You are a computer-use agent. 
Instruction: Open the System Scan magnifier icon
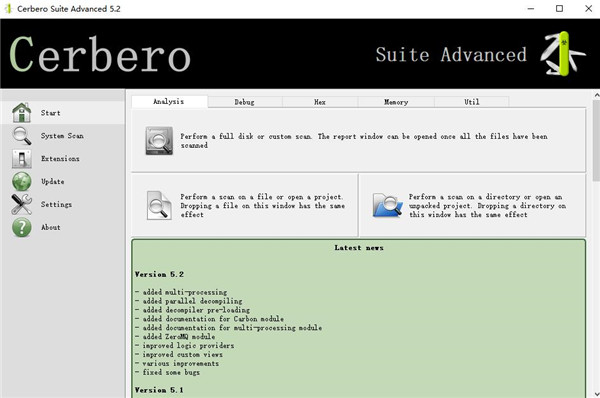pos(22,136)
